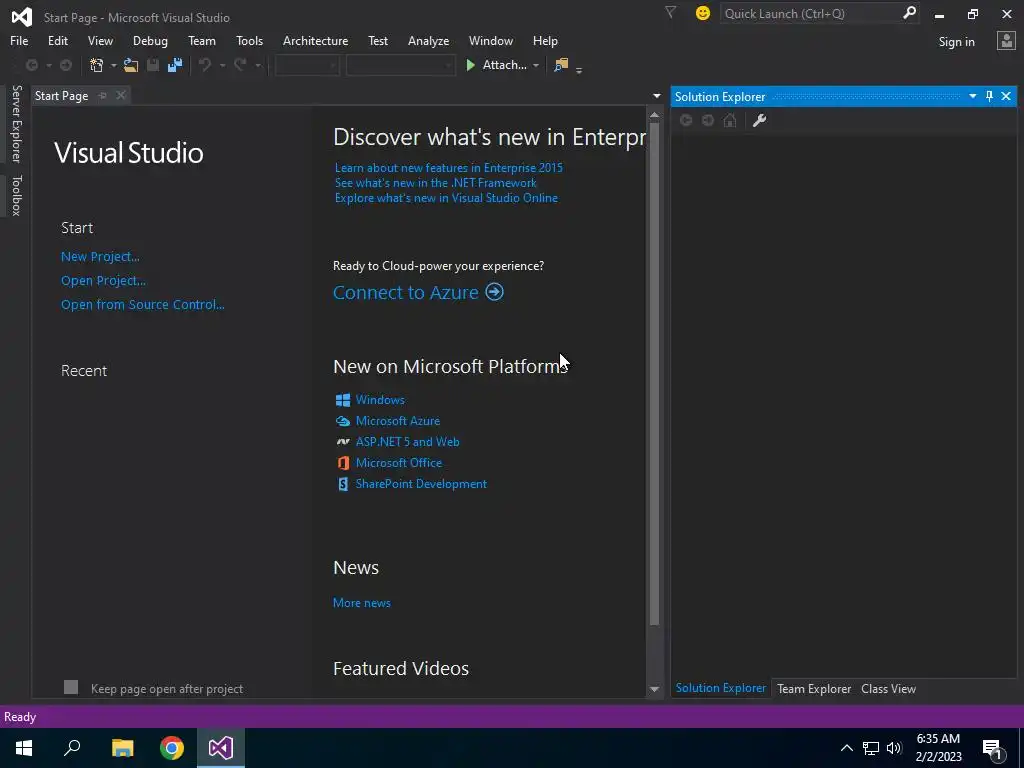Click the New Project... link

100,257
